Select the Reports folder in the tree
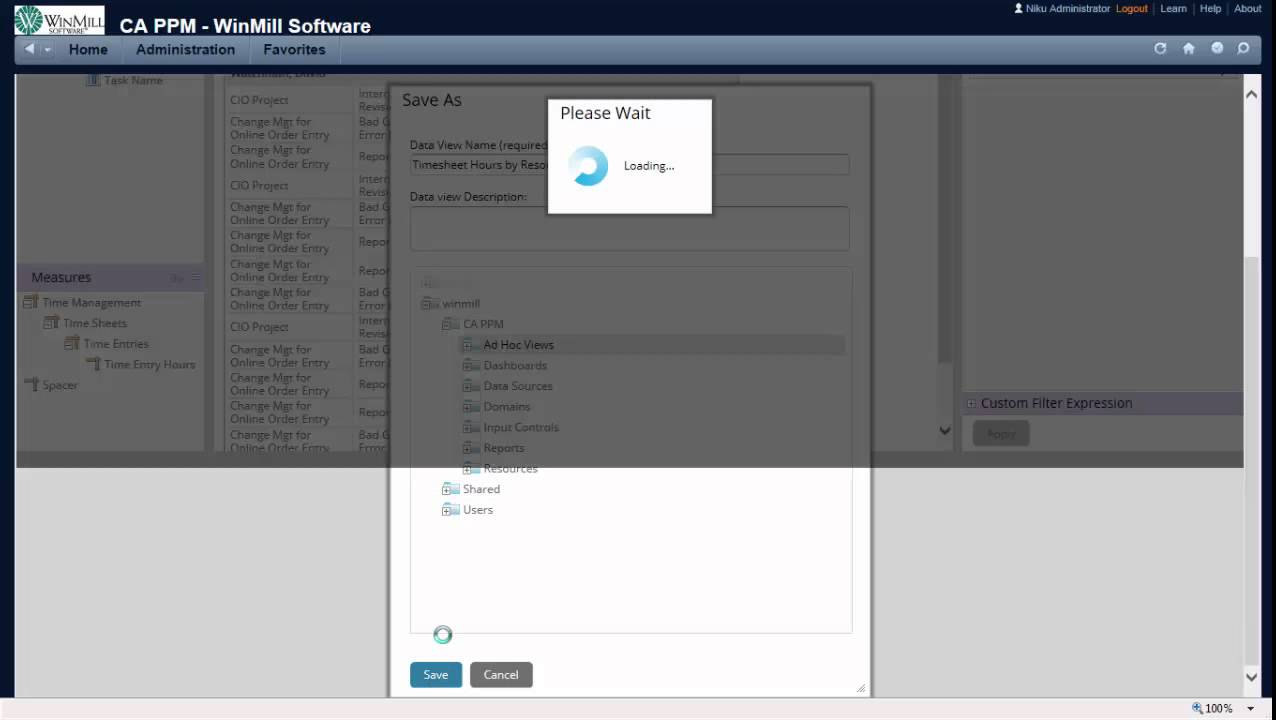This screenshot has width=1276, height=720. pyautogui.click(x=504, y=448)
